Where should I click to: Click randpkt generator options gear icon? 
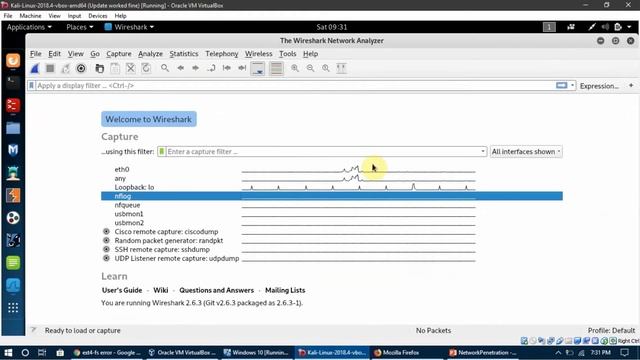tap(107, 240)
